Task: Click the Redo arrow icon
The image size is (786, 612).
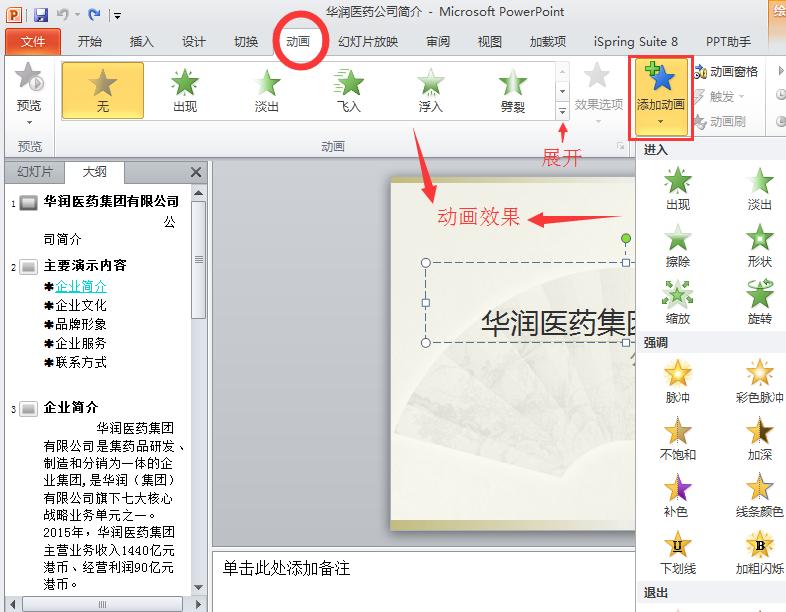Action: [x=94, y=15]
